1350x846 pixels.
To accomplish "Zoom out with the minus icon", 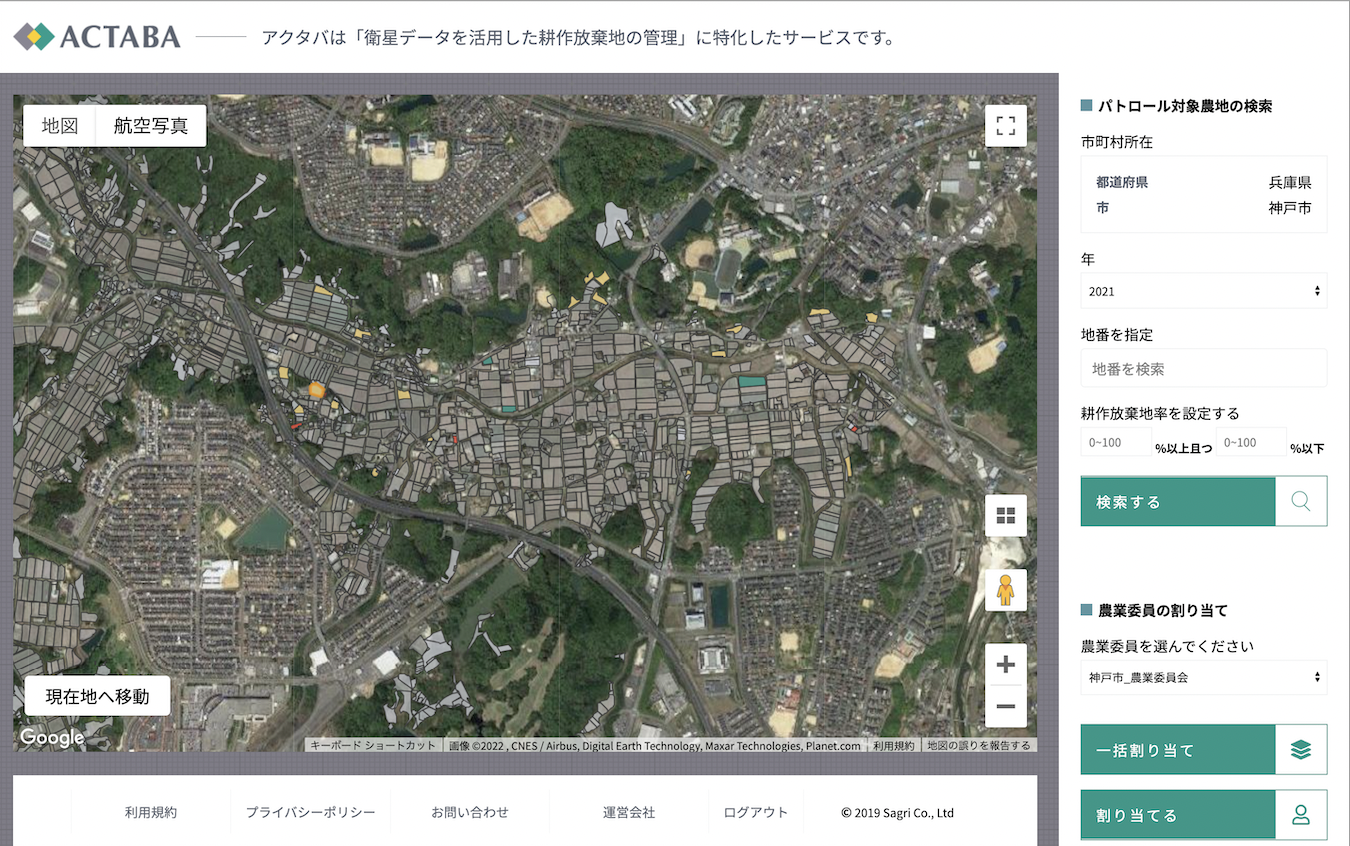I will coord(1005,706).
